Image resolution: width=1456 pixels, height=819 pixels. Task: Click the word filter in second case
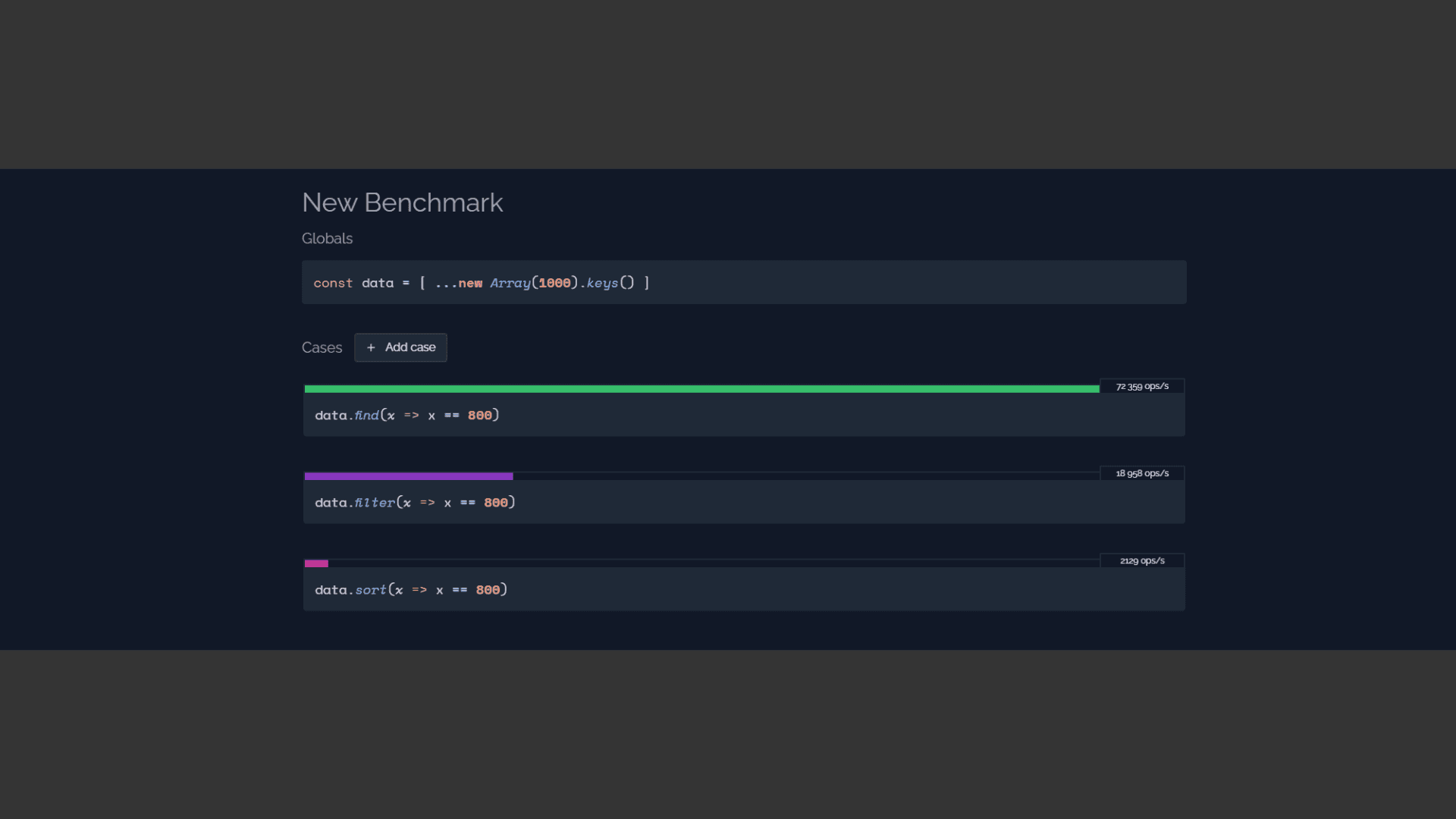pyautogui.click(x=375, y=503)
